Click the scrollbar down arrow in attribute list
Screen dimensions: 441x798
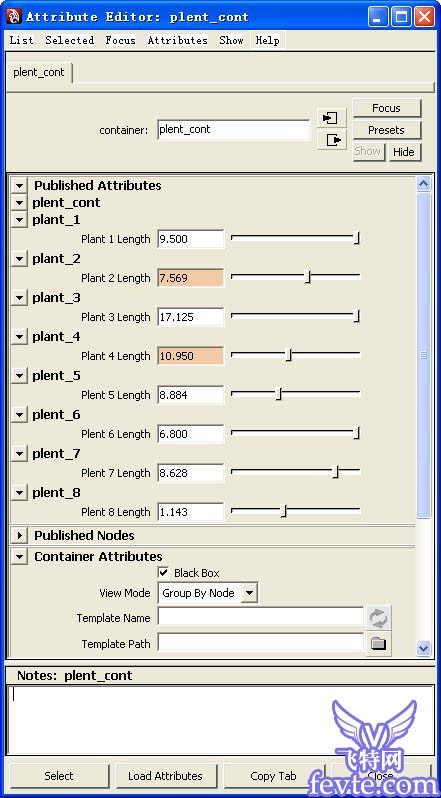424,648
